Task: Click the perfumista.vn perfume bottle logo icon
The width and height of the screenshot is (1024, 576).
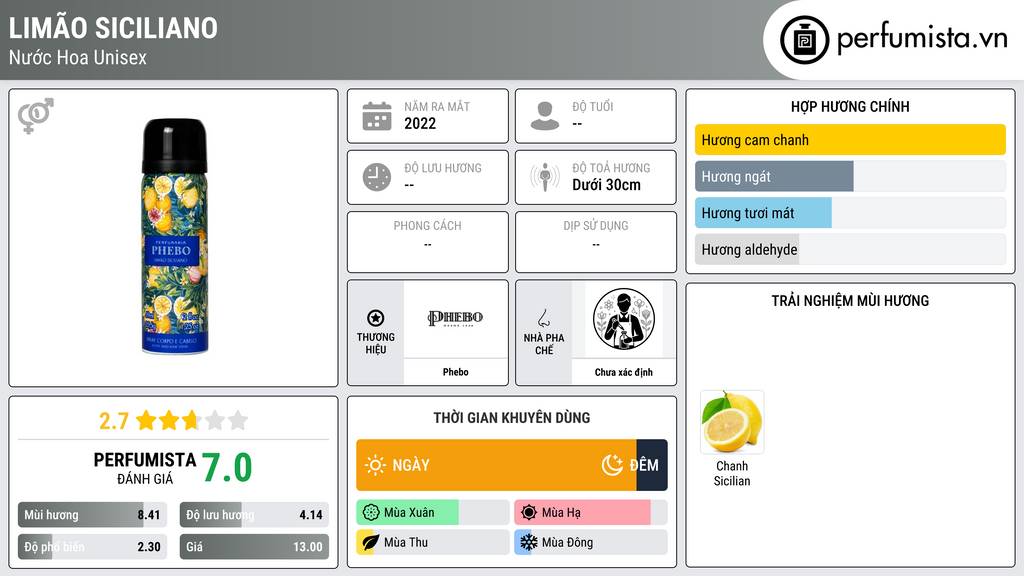Action: pyautogui.click(x=804, y=40)
